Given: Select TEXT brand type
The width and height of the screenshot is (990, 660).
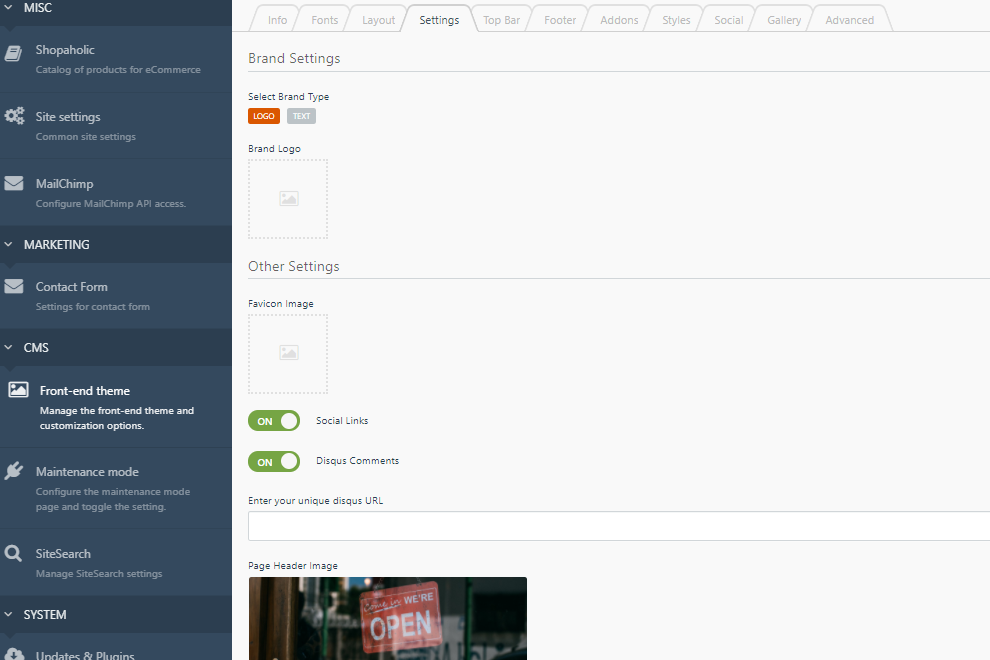Looking at the screenshot, I should [x=301, y=116].
